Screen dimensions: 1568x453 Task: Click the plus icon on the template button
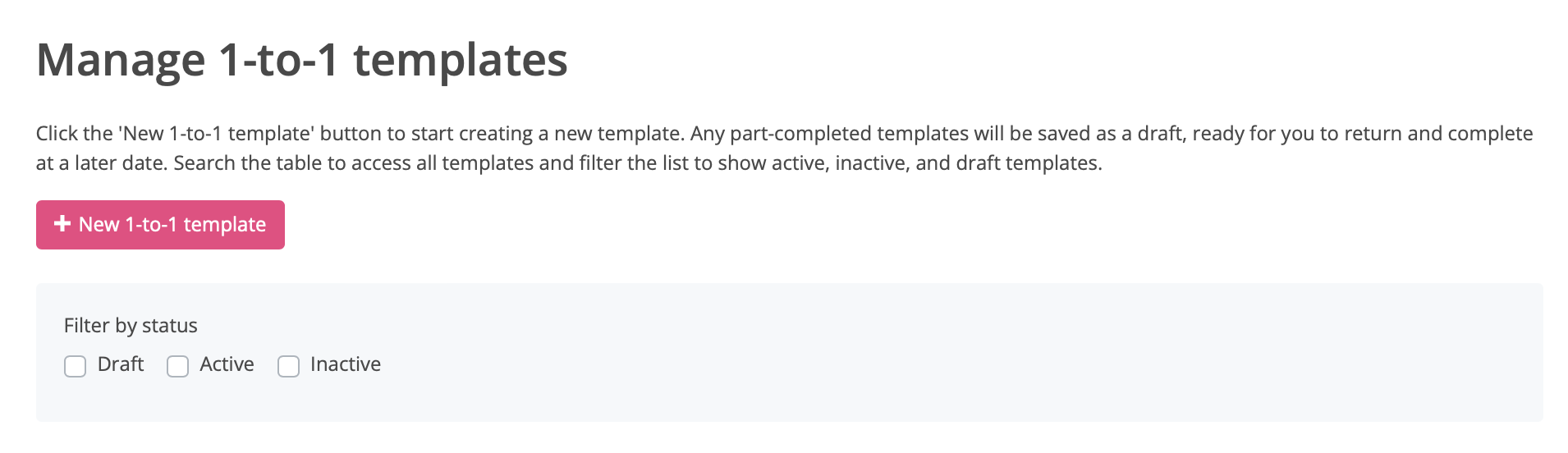[x=62, y=224]
